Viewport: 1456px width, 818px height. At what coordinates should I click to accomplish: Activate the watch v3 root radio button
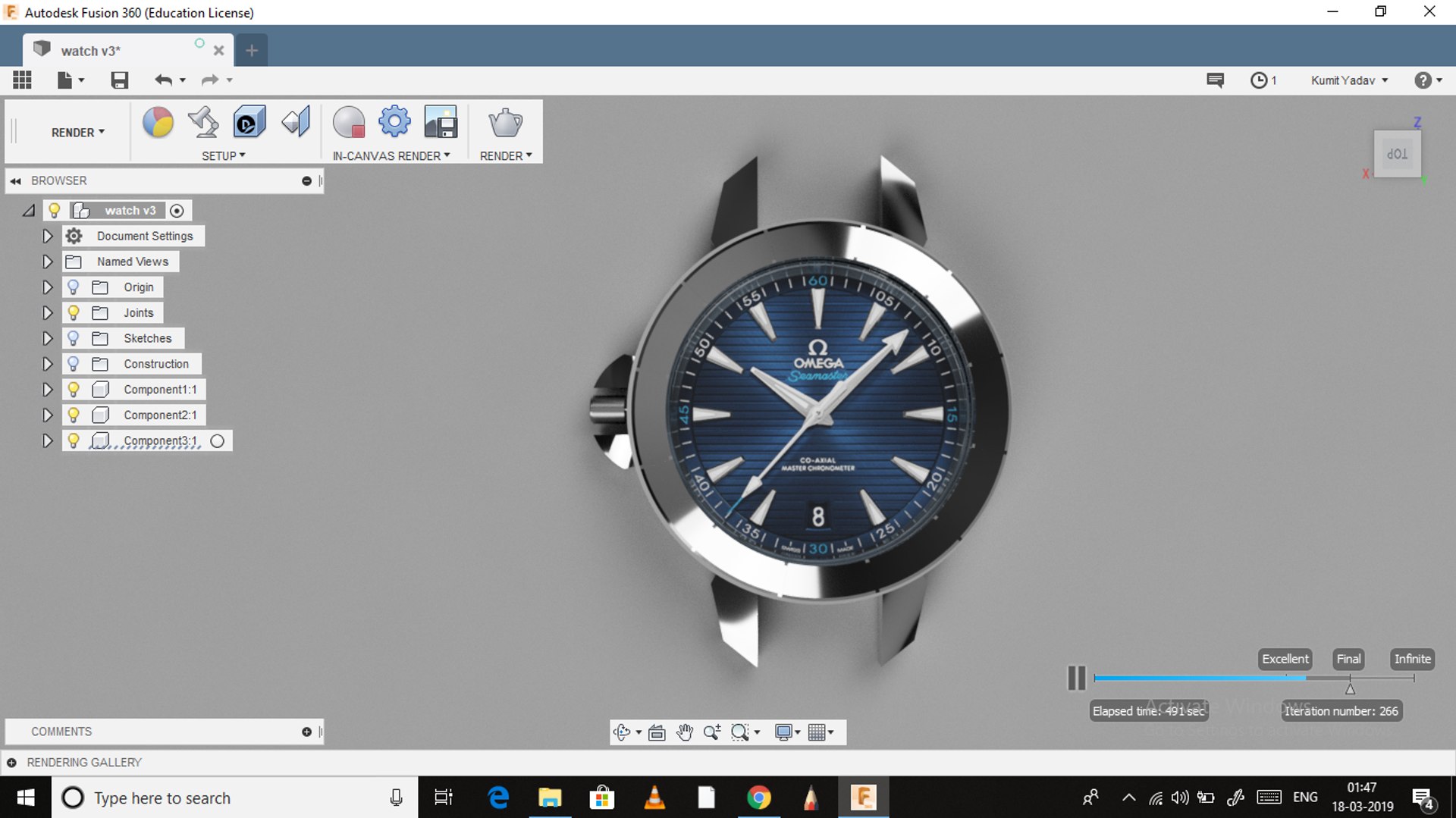(x=177, y=211)
